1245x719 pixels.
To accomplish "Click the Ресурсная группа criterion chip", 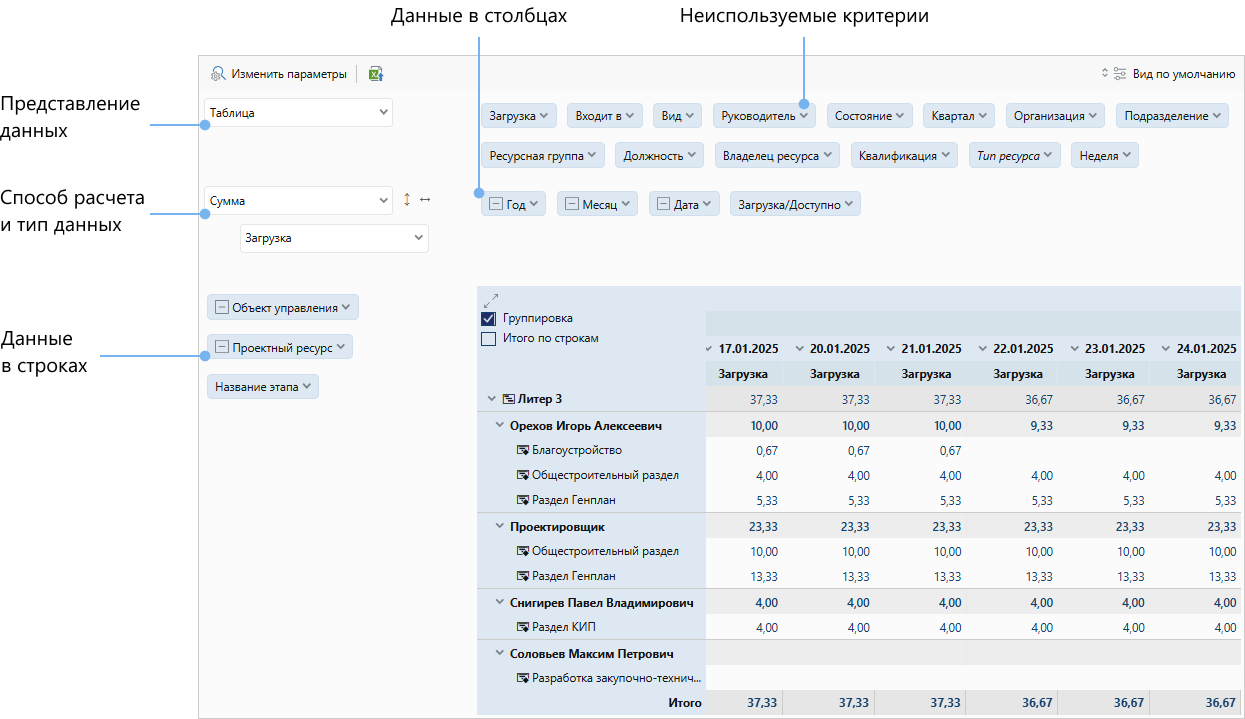I will click(543, 155).
